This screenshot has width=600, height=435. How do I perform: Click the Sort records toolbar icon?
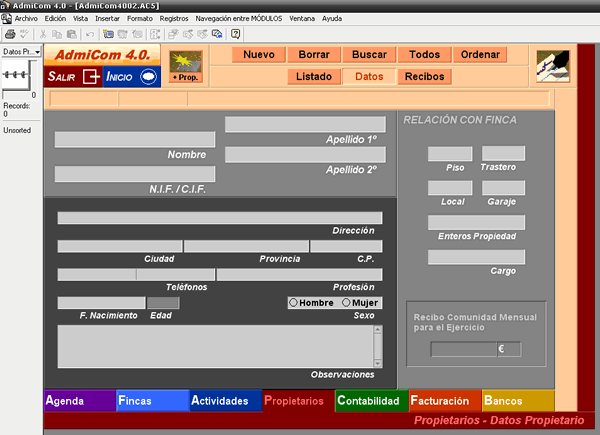point(155,34)
